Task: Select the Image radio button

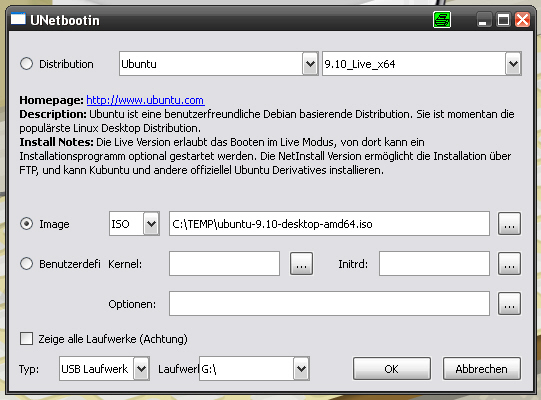Action: (x=27, y=224)
